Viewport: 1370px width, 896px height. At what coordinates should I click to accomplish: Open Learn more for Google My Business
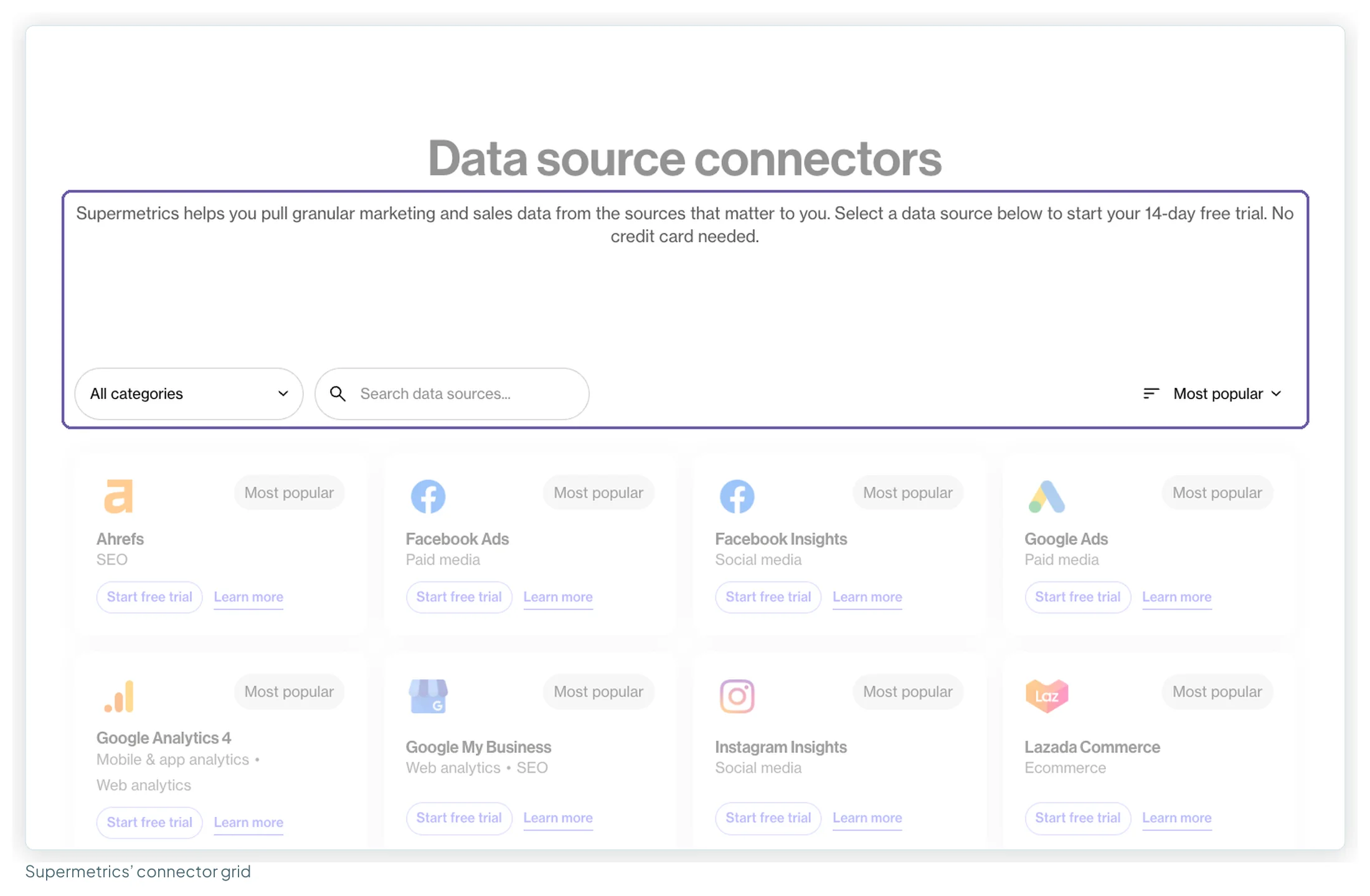tap(558, 818)
